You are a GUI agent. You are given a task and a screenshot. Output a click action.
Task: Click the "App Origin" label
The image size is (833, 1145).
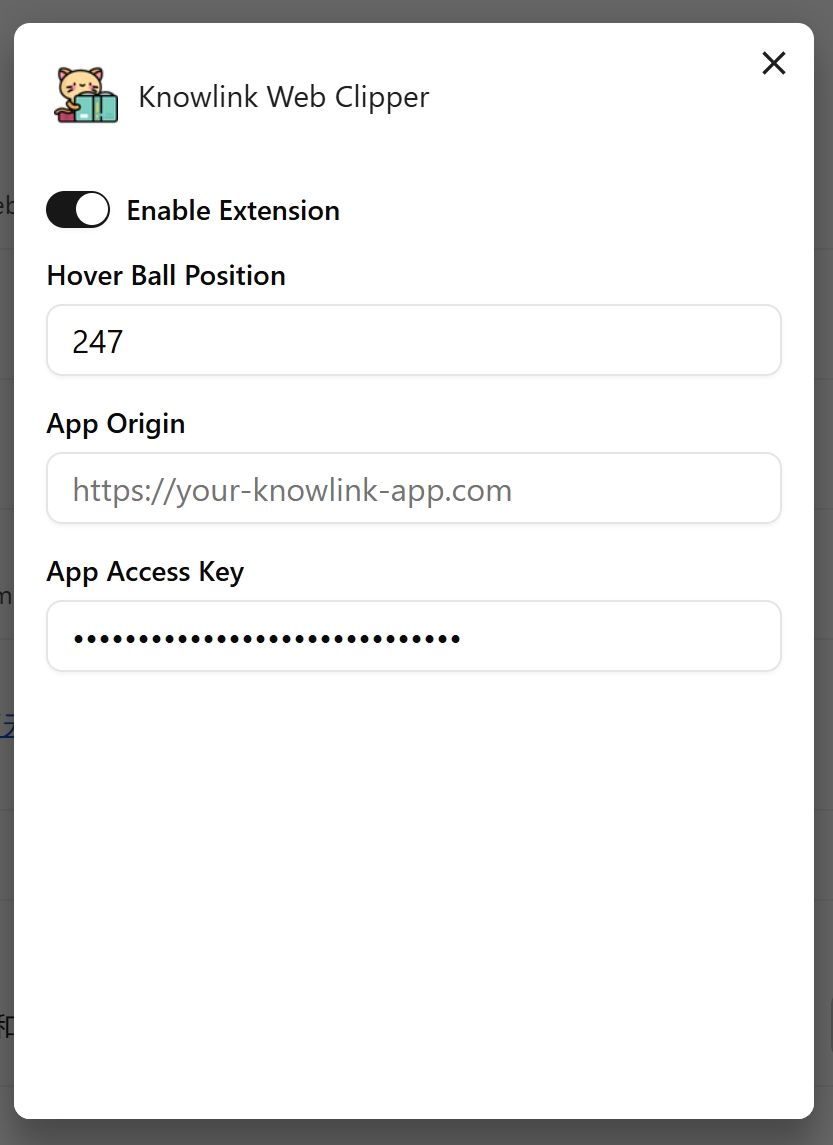[x=115, y=424]
